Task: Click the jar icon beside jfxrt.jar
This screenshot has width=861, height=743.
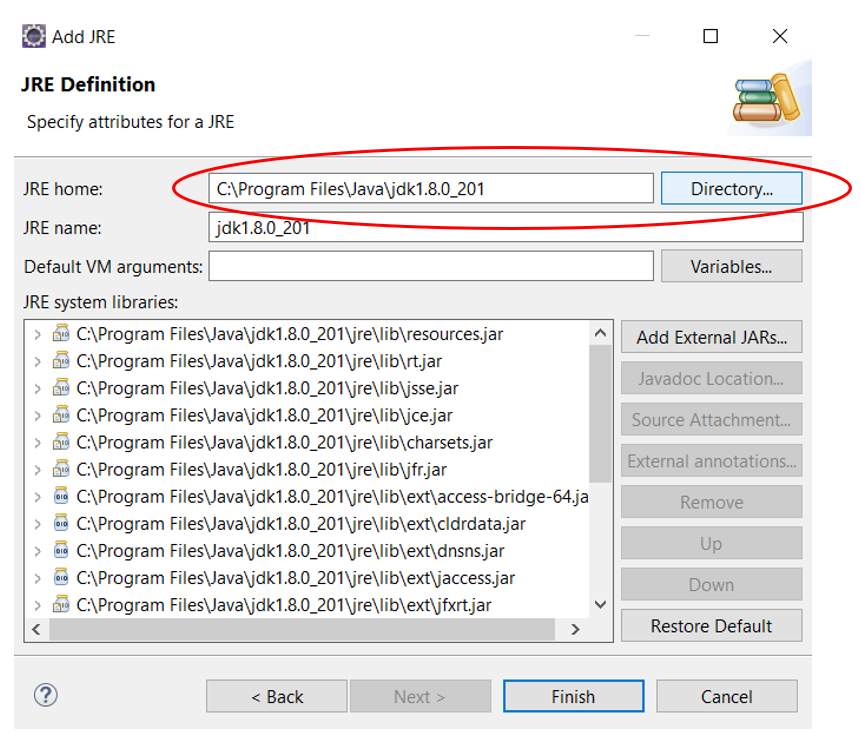Action: point(61,605)
